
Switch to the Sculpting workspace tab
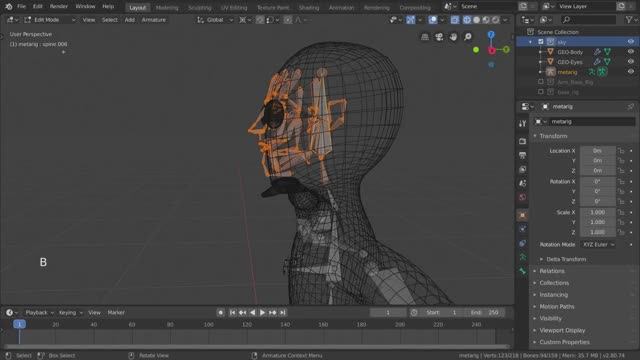(x=200, y=7)
